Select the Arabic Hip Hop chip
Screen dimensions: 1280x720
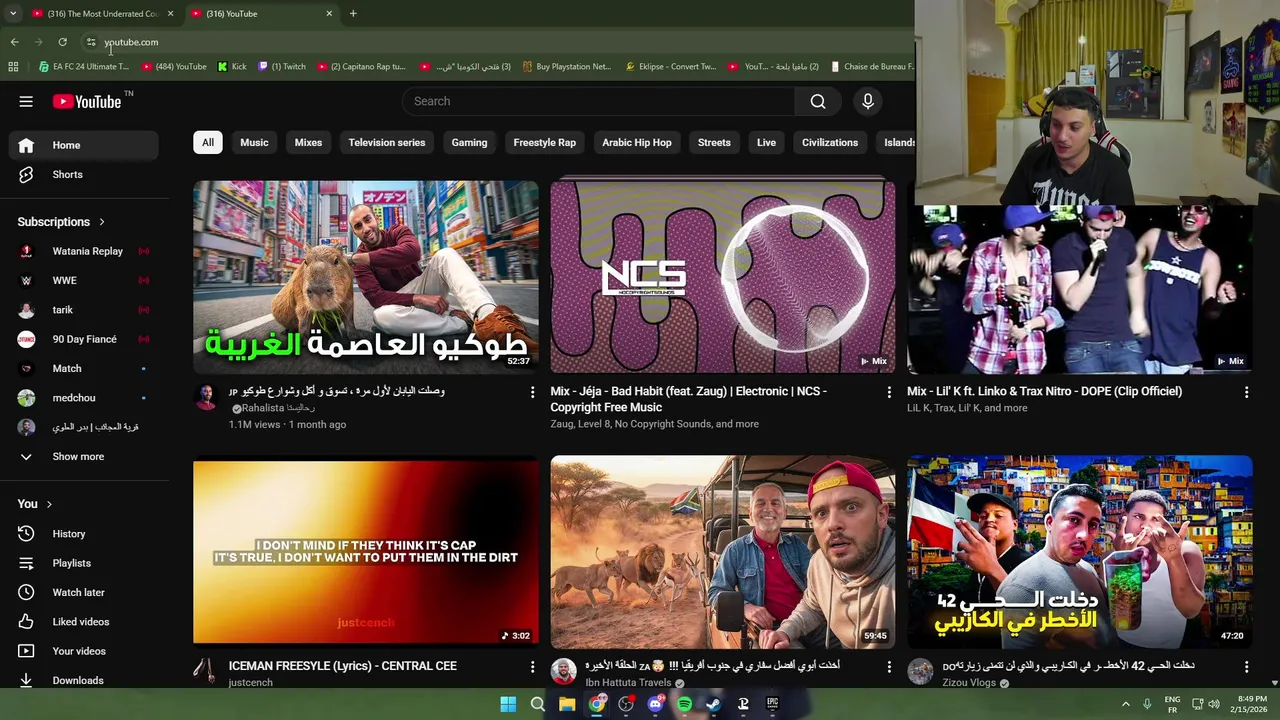[x=637, y=142]
